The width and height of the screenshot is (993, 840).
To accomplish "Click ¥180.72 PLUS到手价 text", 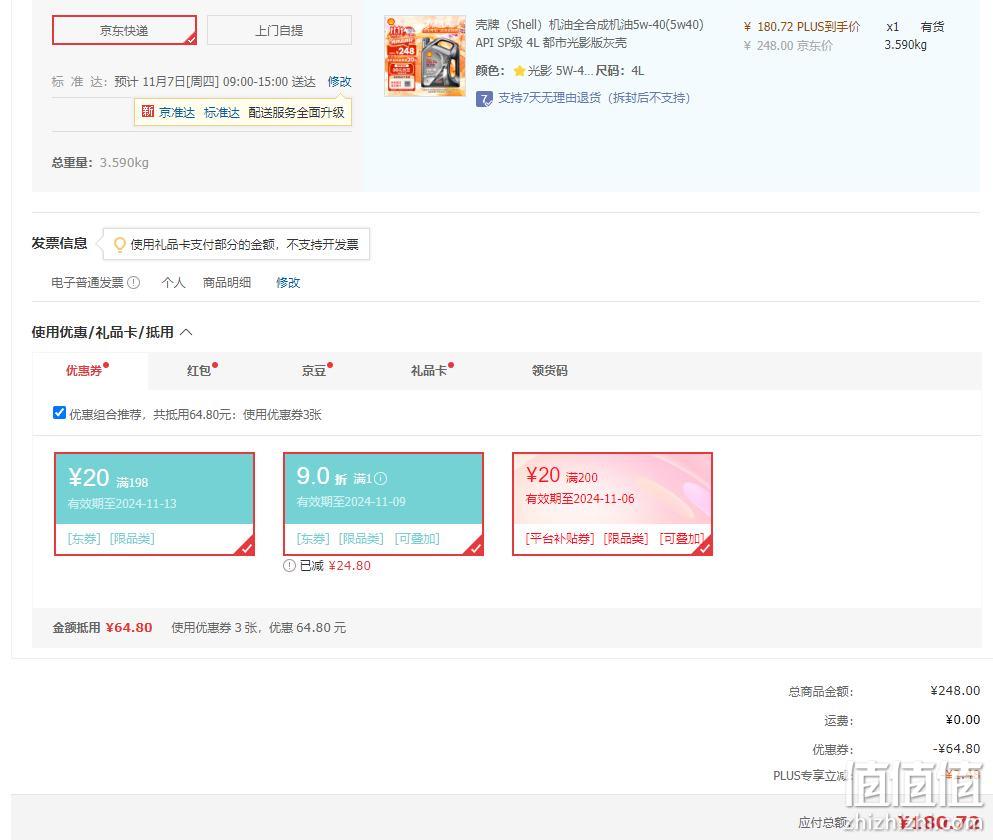I will pos(802,27).
